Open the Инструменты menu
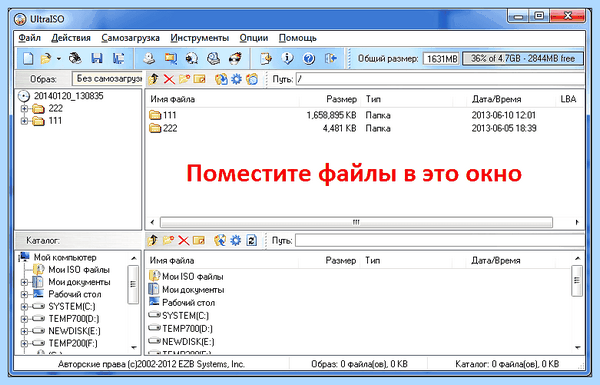The width and height of the screenshot is (600, 385). tap(200, 38)
